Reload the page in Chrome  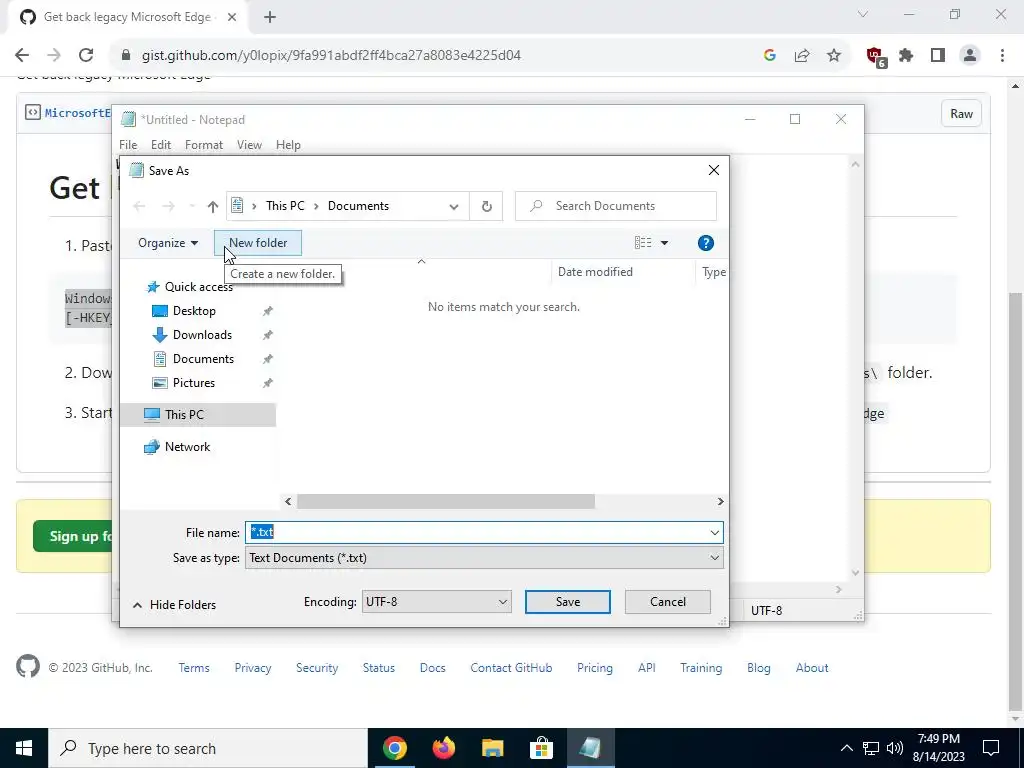click(86, 56)
